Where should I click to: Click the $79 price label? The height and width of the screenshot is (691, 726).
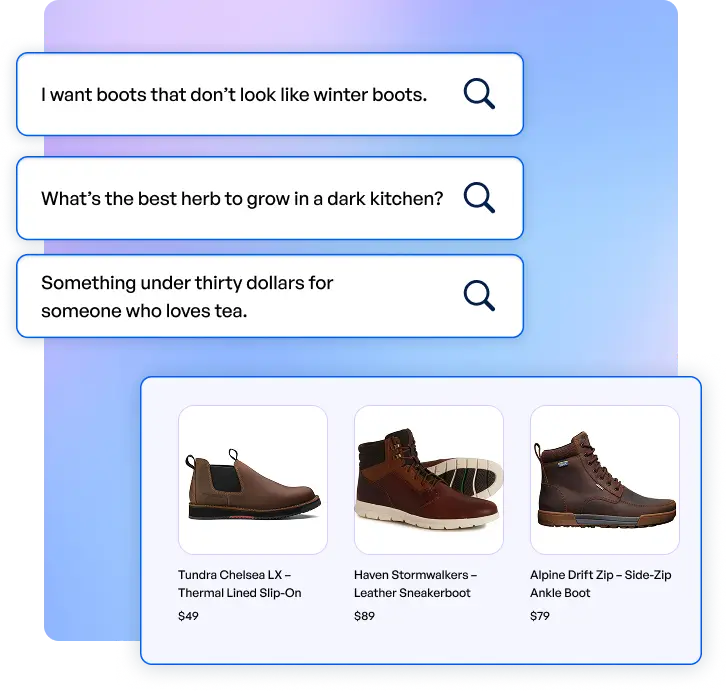pyautogui.click(x=540, y=616)
